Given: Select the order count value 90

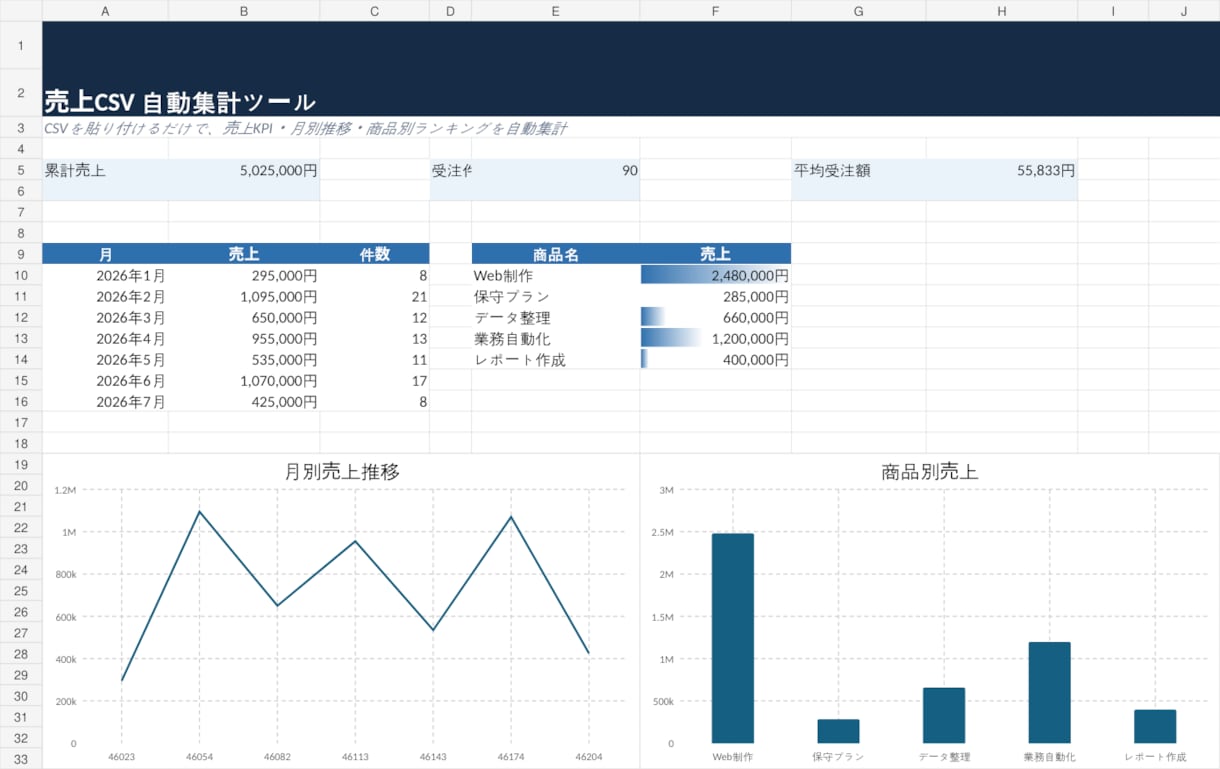Looking at the screenshot, I should point(555,170).
